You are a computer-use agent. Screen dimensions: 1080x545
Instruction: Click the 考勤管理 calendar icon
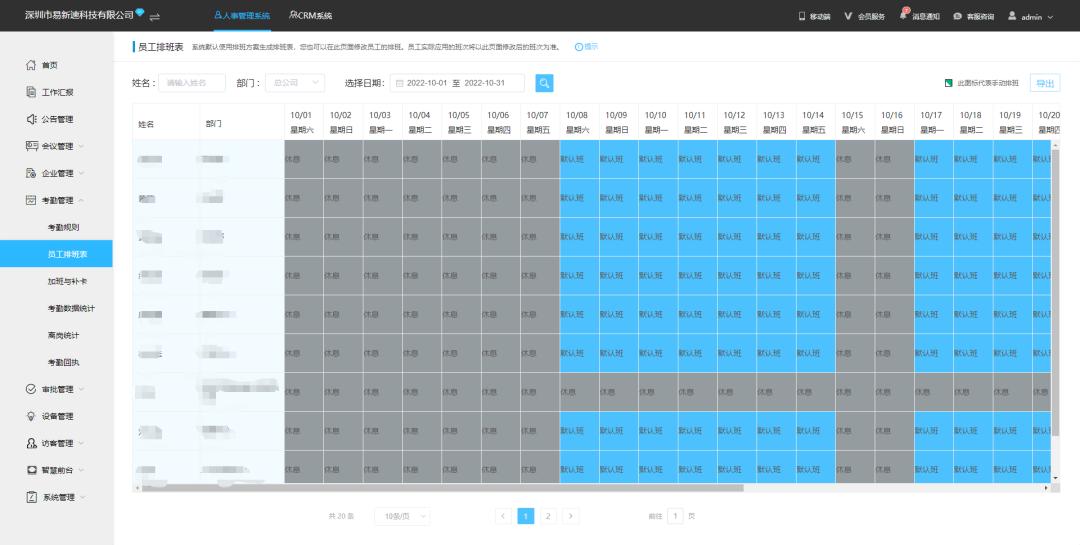[30, 200]
